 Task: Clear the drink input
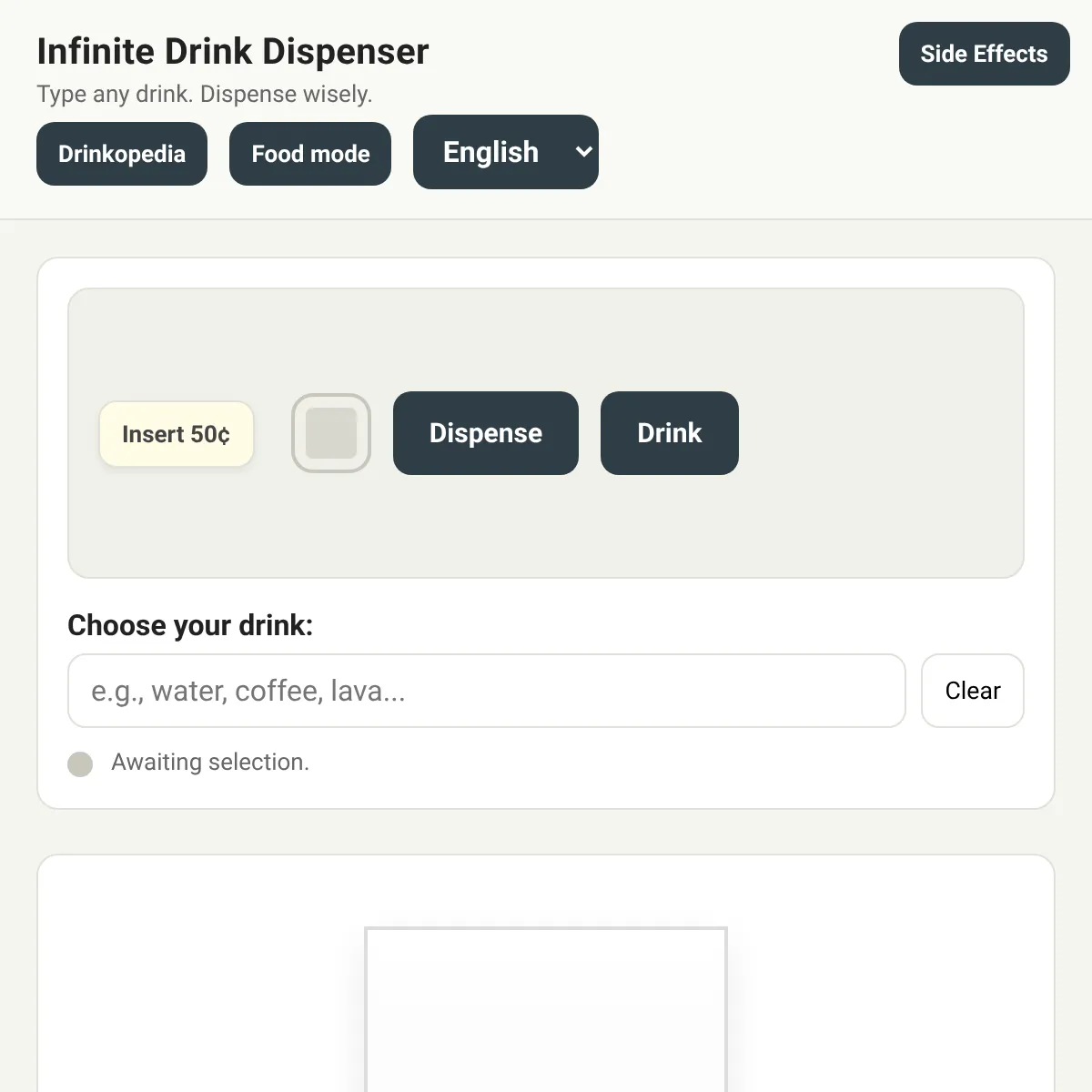972,691
